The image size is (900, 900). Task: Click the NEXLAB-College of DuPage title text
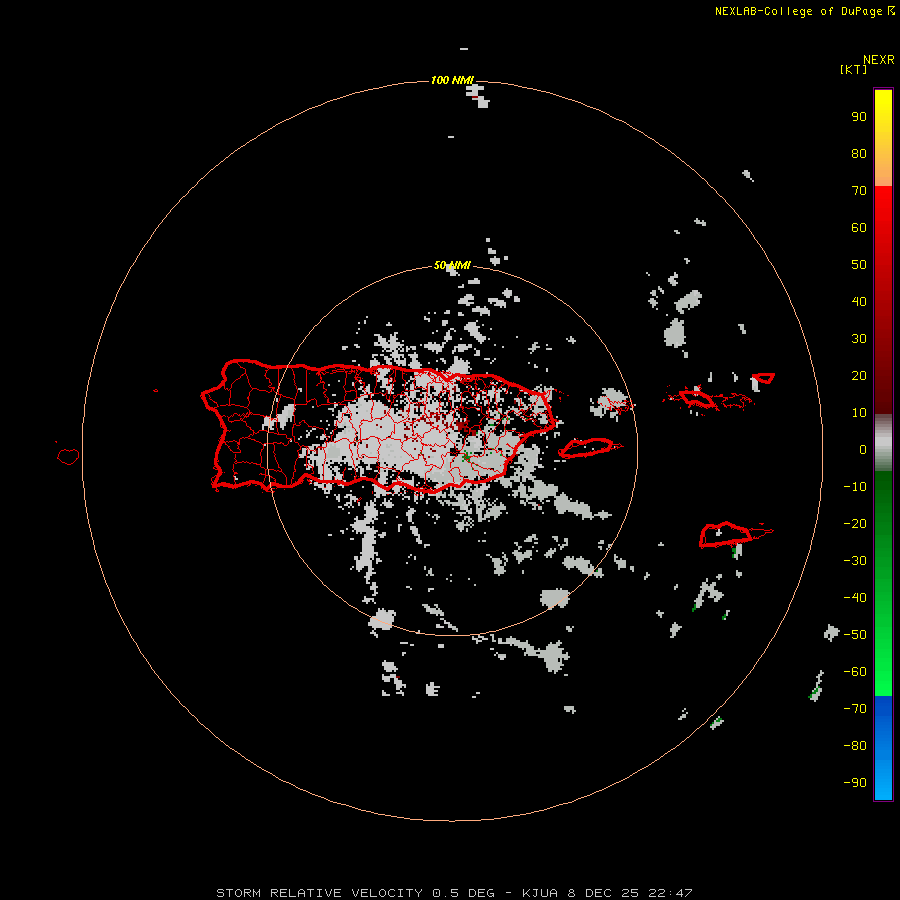click(x=805, y=11)
